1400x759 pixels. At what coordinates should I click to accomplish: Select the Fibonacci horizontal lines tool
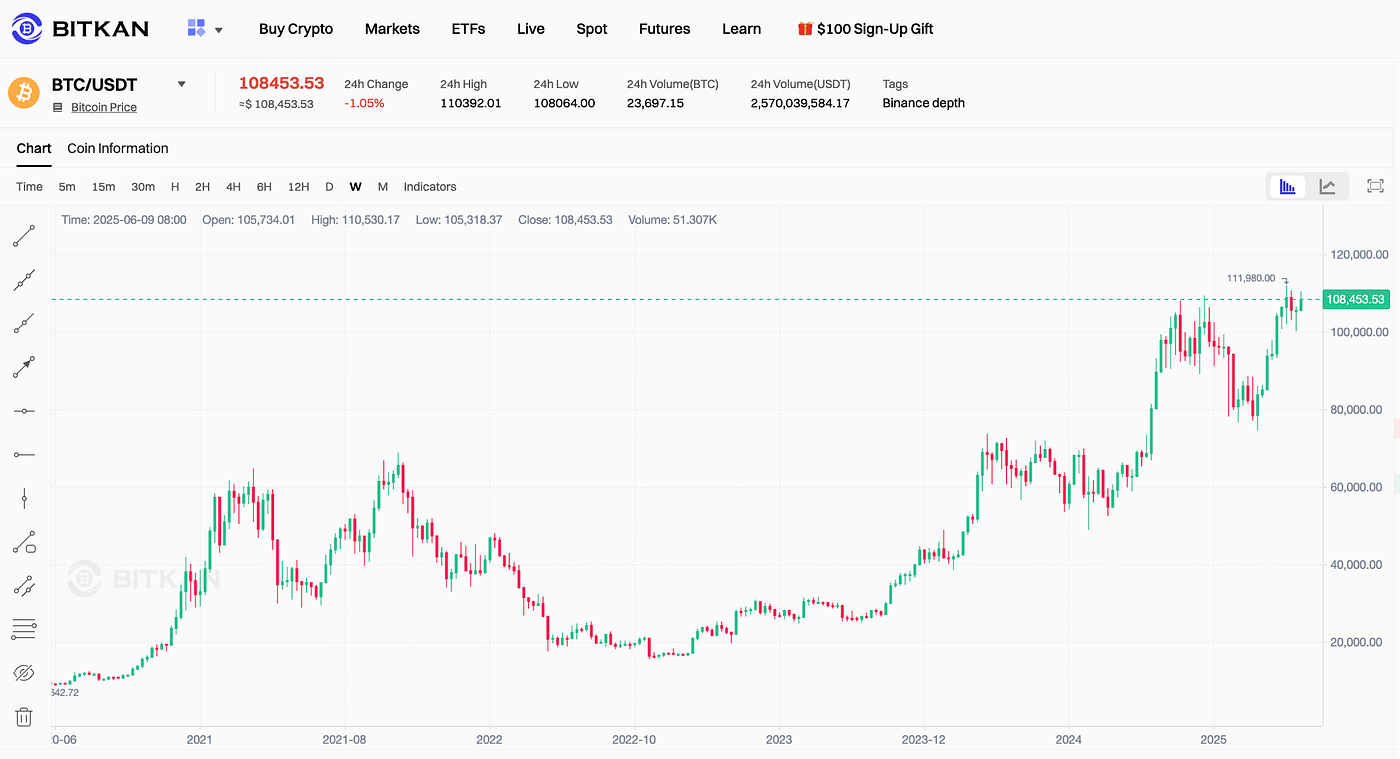pos(24,629)
